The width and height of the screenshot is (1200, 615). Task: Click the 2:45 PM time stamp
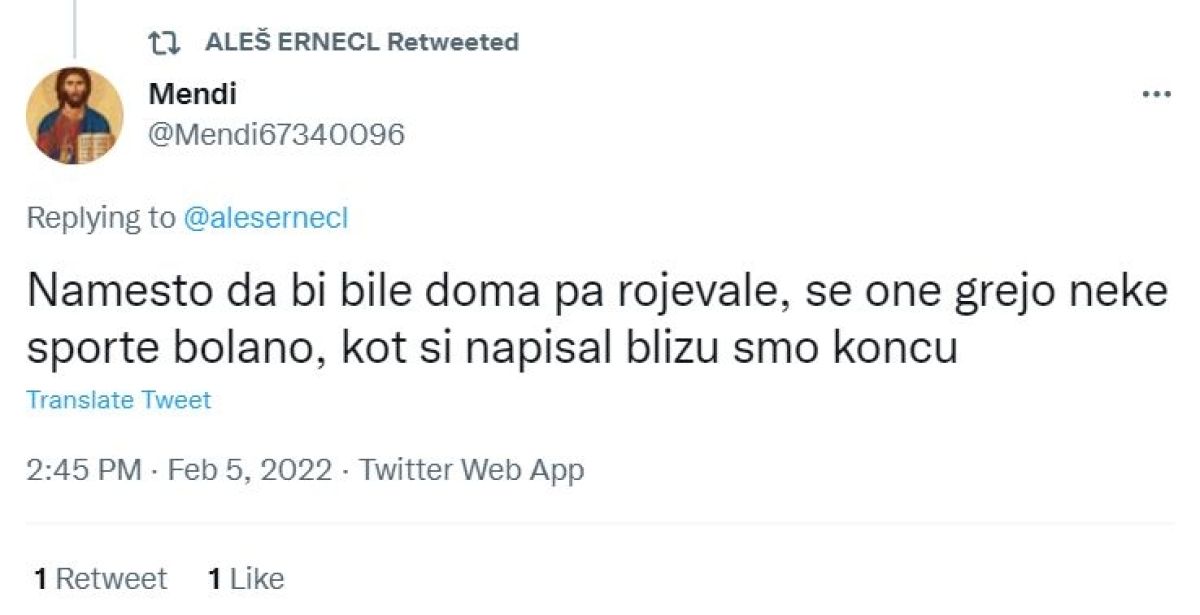pos(84,470)
